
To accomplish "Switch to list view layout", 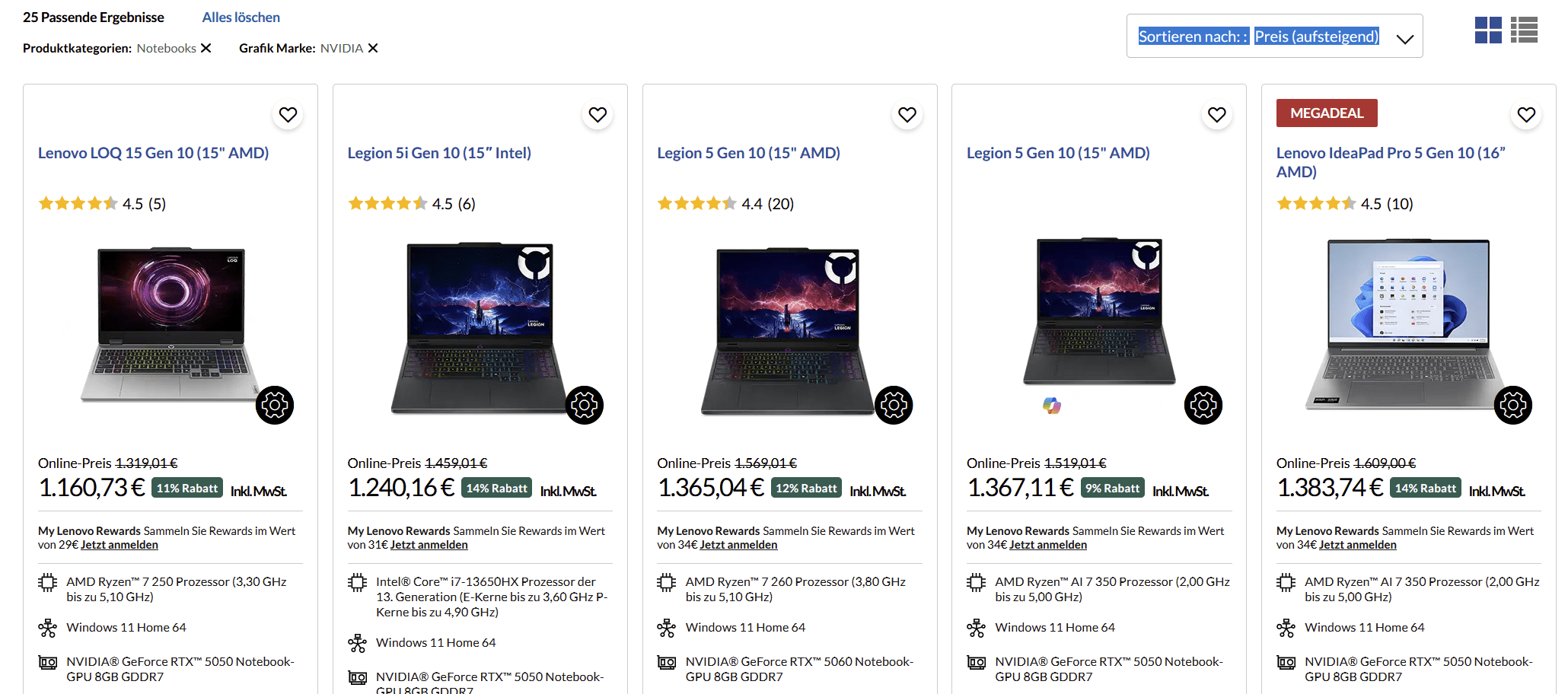I will point(1524,30).
